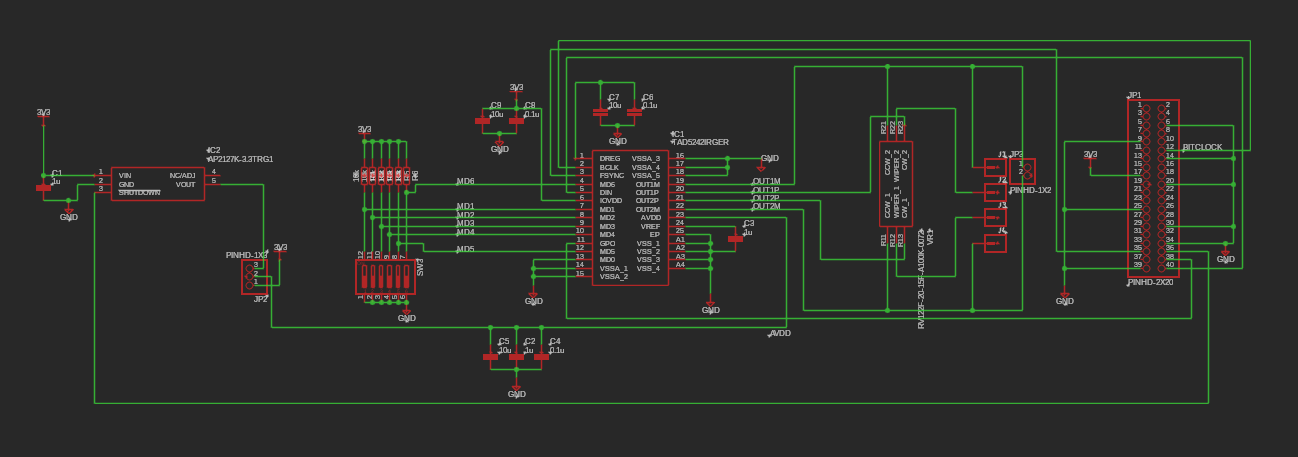Click capacitor C7 labeled 10u
Screen dimensions: 1298x457
(x=600, y=112)
